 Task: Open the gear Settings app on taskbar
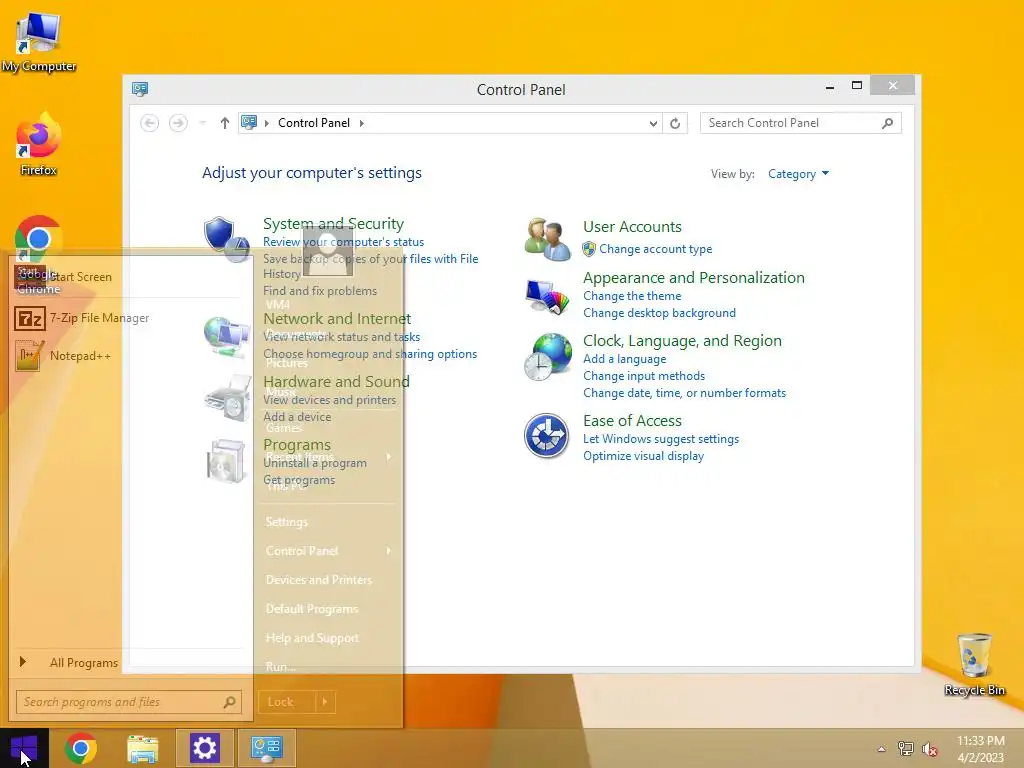pos(204,748)
